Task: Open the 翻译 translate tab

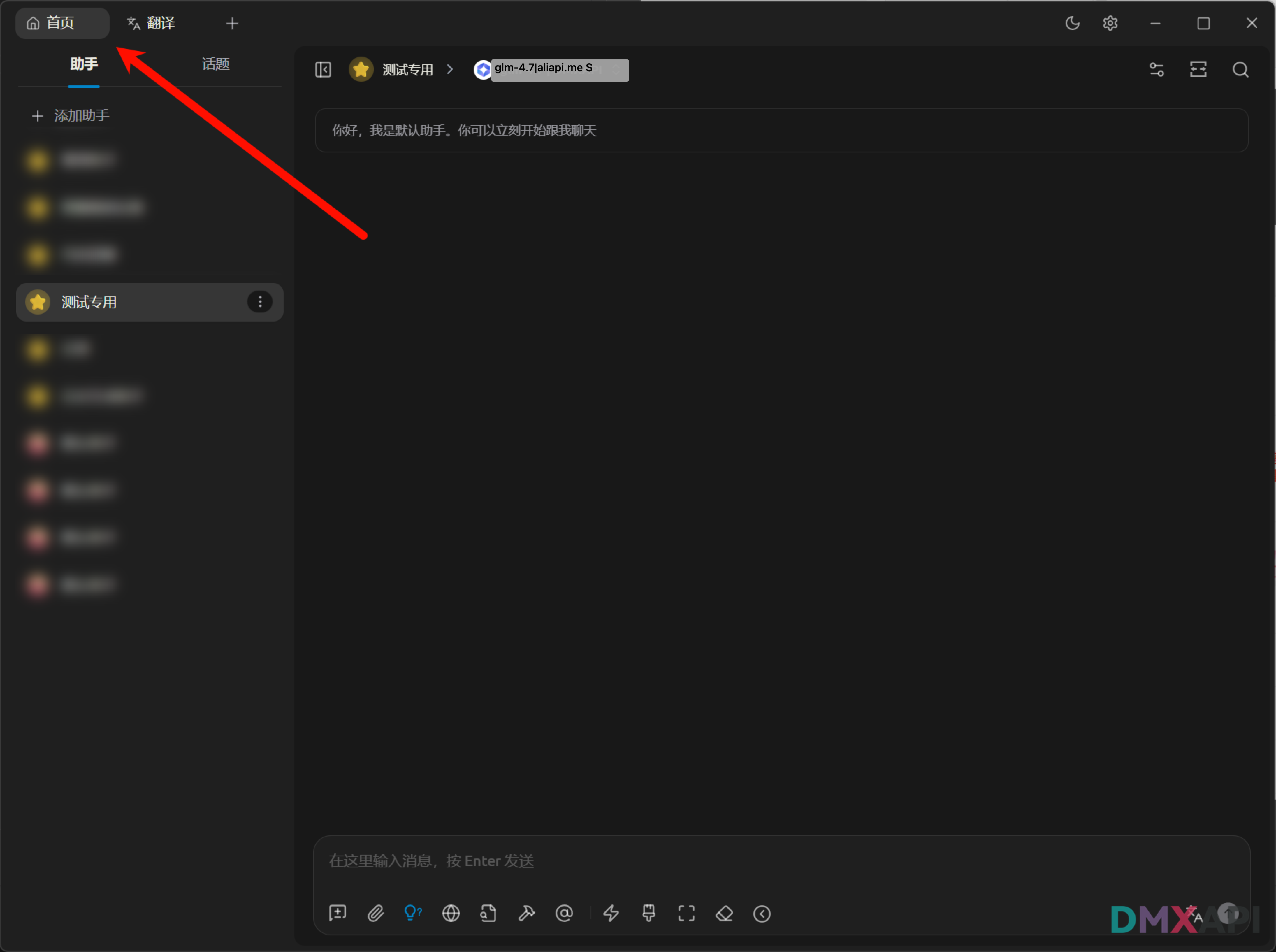Action: 151,23
